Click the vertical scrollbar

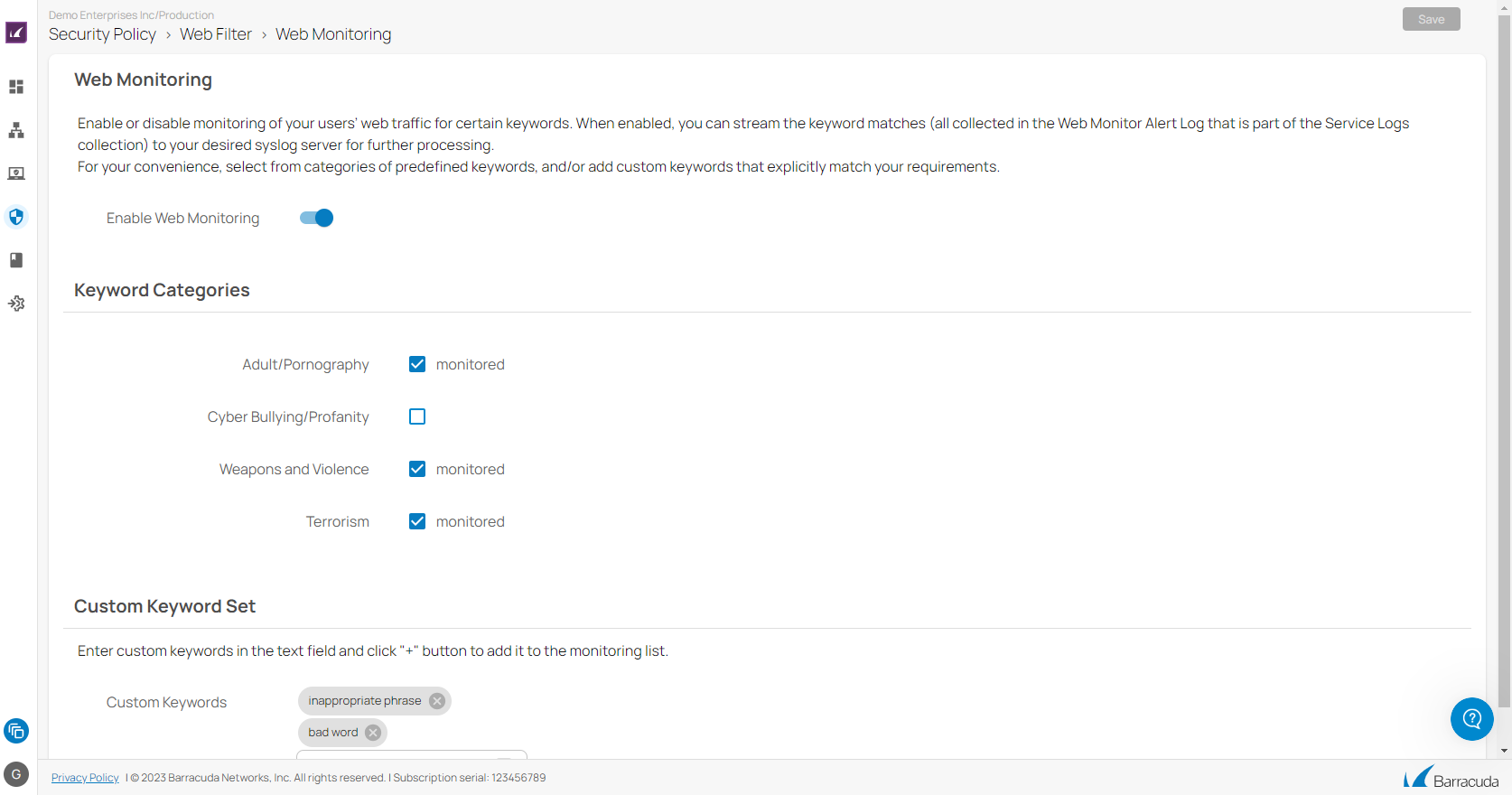point(1504,361)
